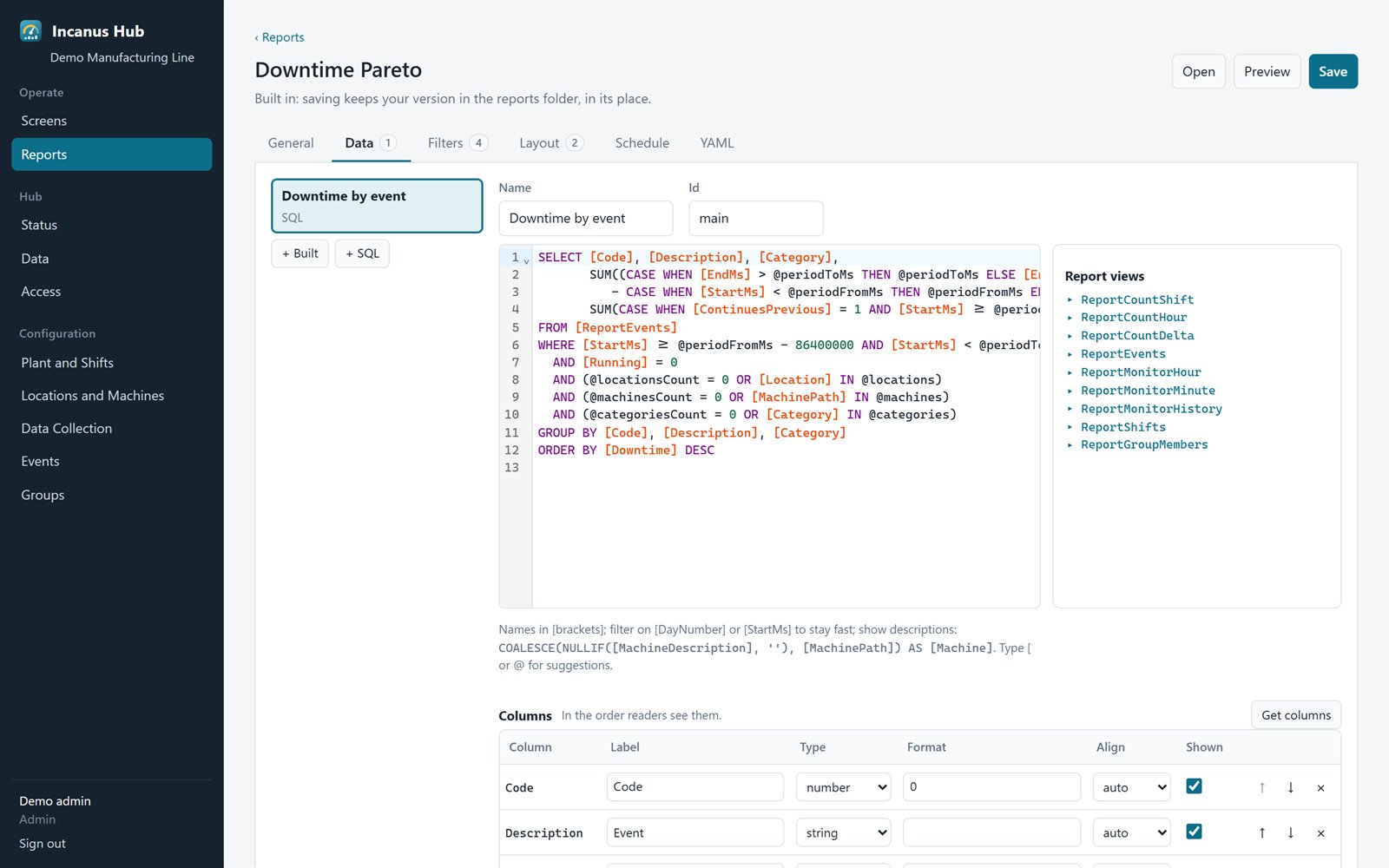Open Plant and Shifts settings

pos(111,363)
